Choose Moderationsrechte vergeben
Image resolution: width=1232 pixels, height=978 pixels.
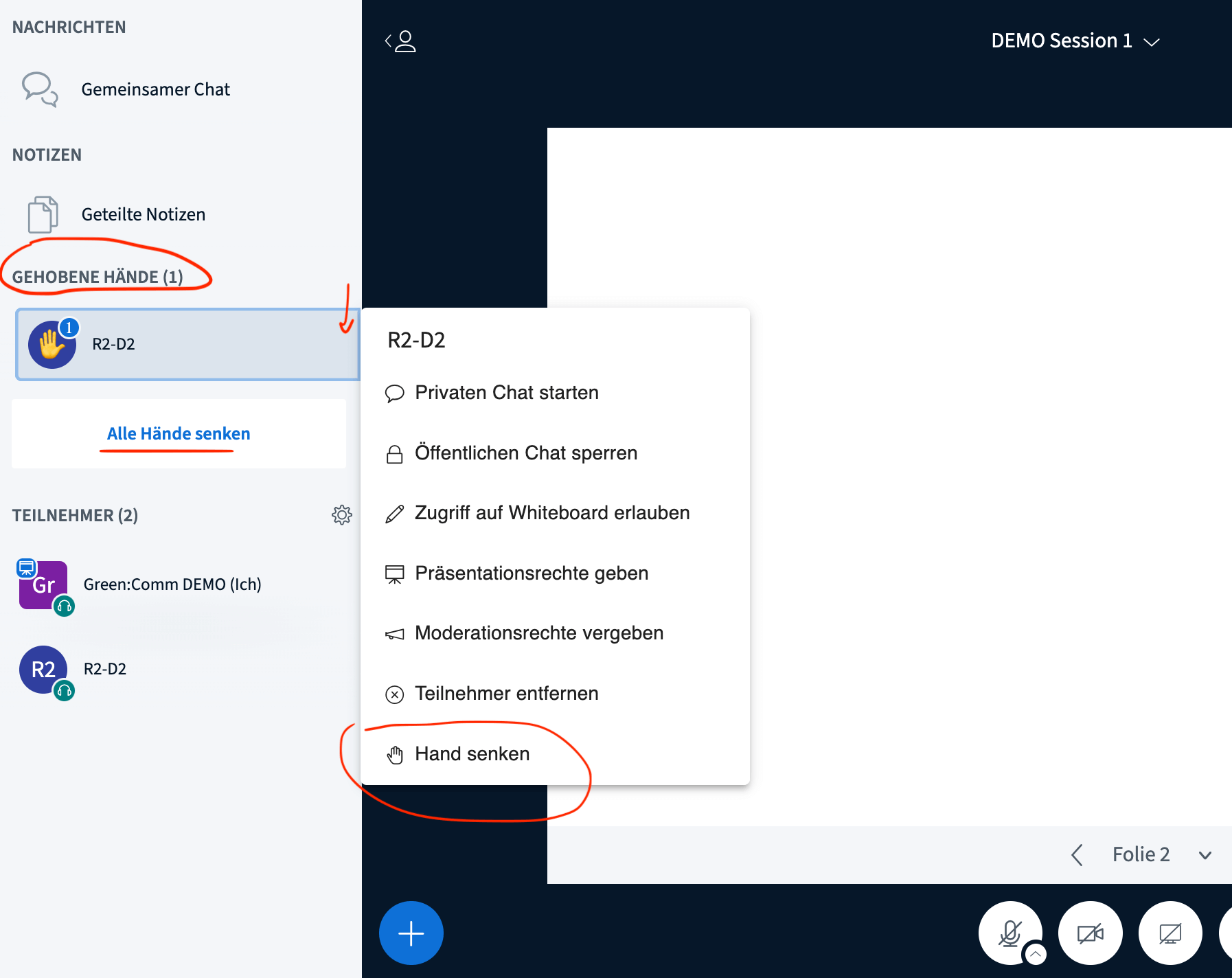tap(538, 633)
